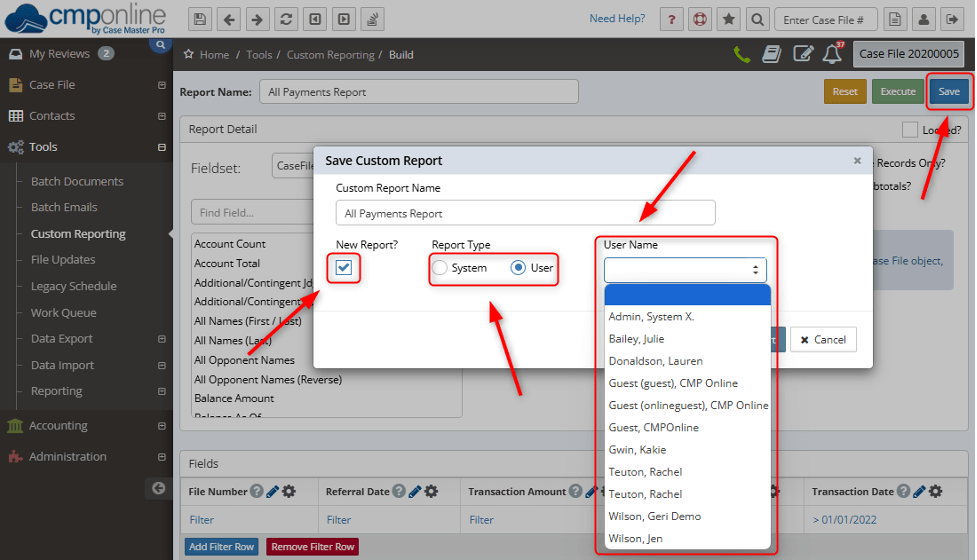
Task: Go back with the left arrow toolbar icon
Action: tap(229, 19)
